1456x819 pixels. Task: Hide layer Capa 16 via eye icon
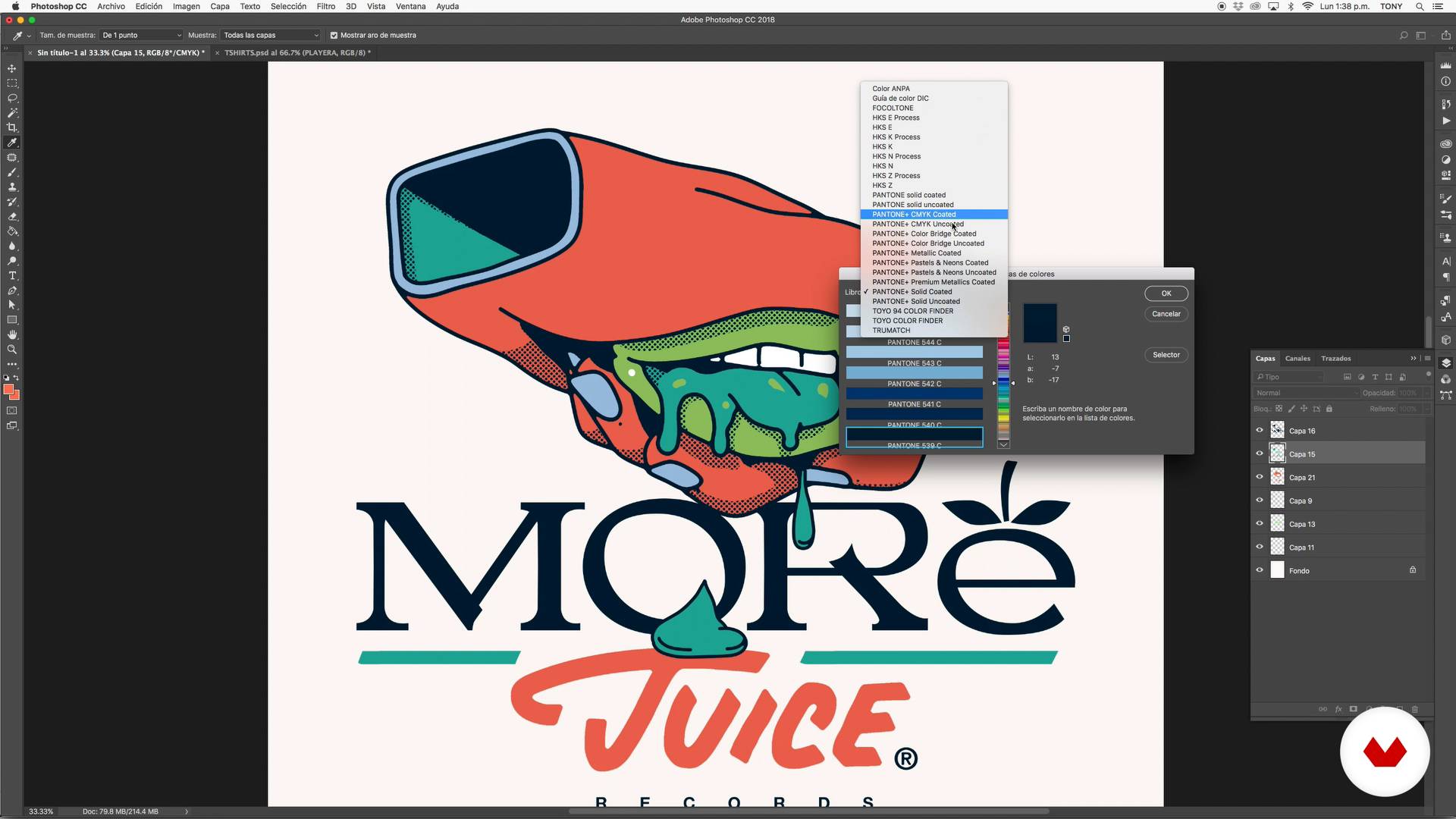point(1260,430)
